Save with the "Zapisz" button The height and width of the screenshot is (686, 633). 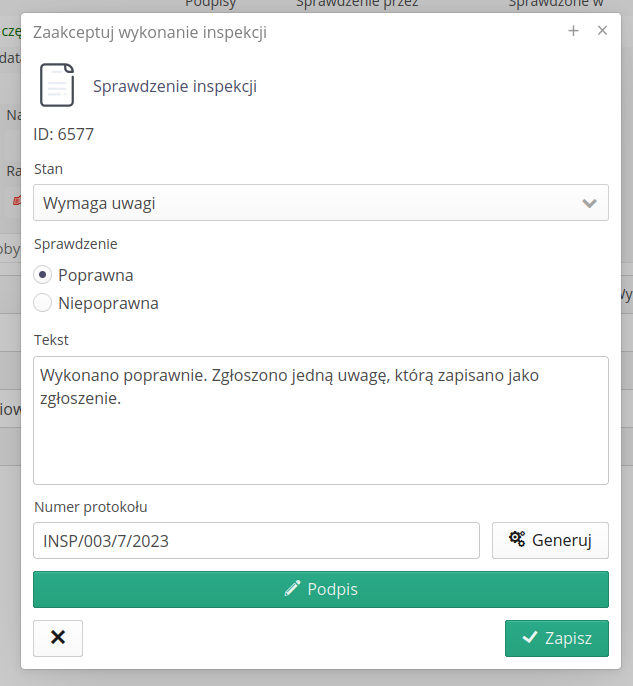[557, 638]
